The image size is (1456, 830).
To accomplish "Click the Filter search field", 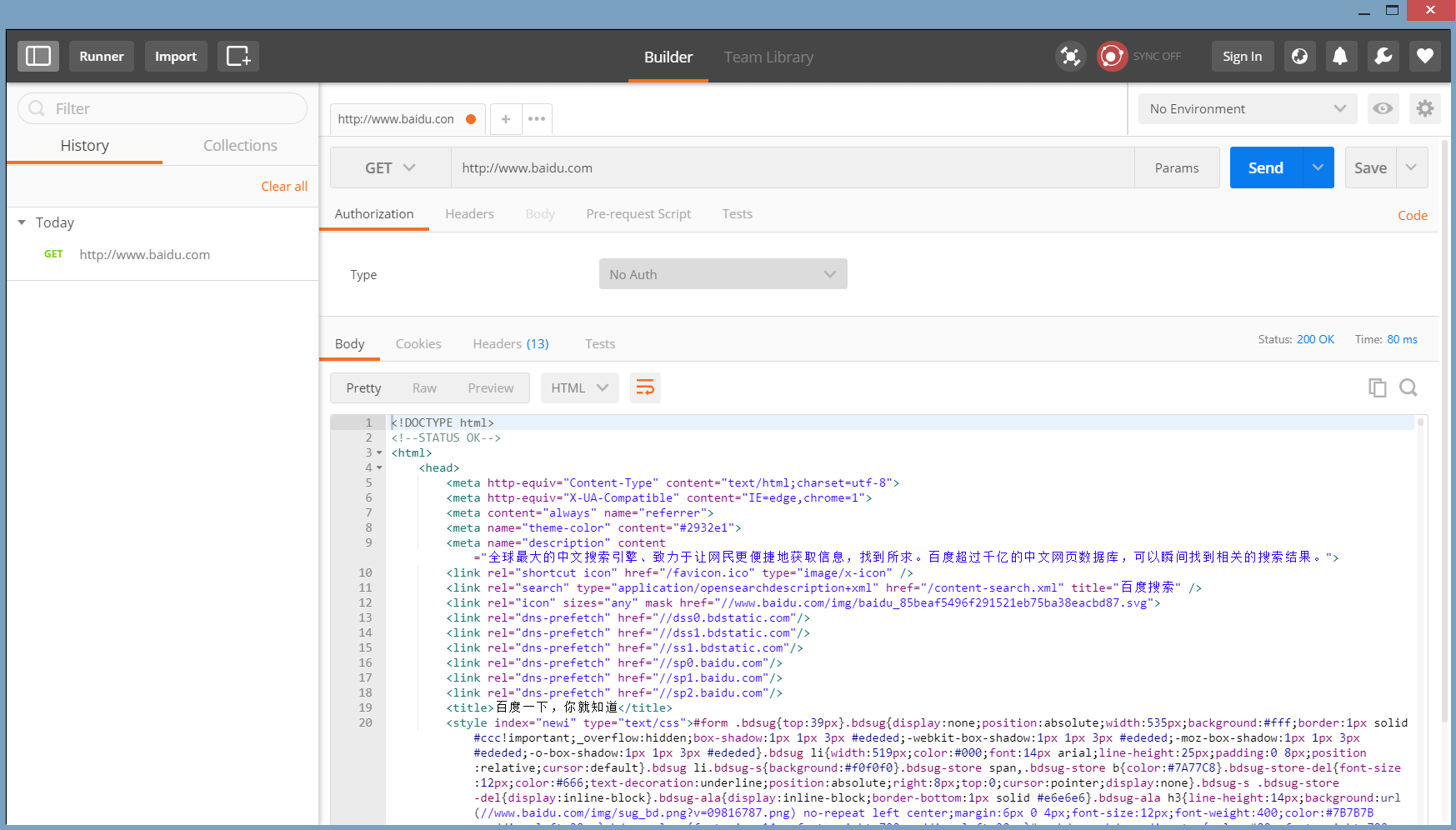I will coord(163,108).
